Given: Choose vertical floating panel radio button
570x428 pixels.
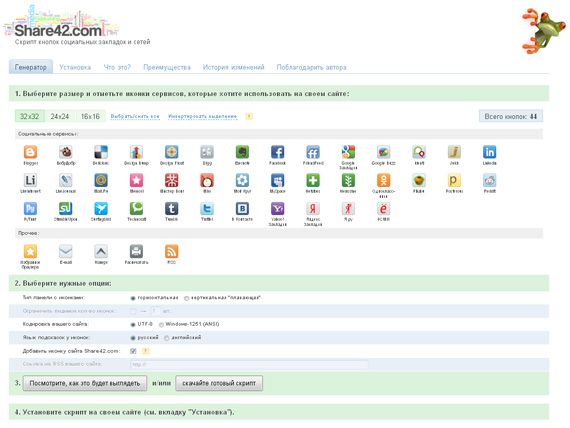Looking at the screenshot, I should pyautogui.click(x=186, y=298).
